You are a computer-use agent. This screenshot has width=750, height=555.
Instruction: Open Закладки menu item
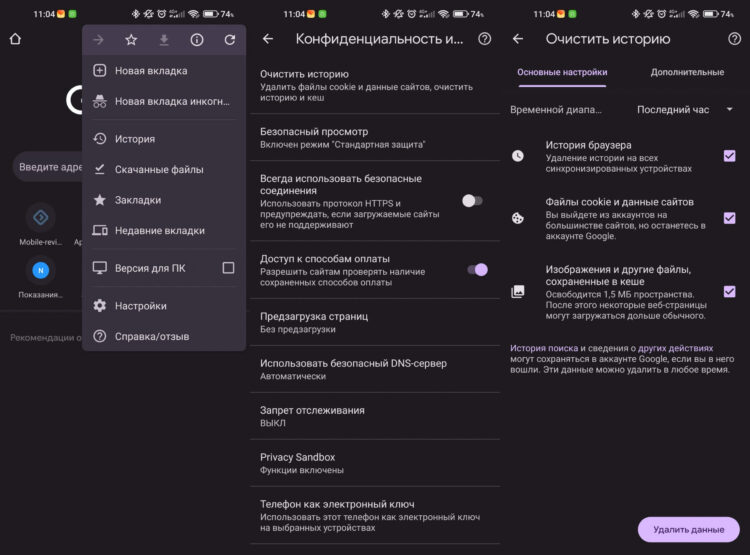(x=164, y=200)
